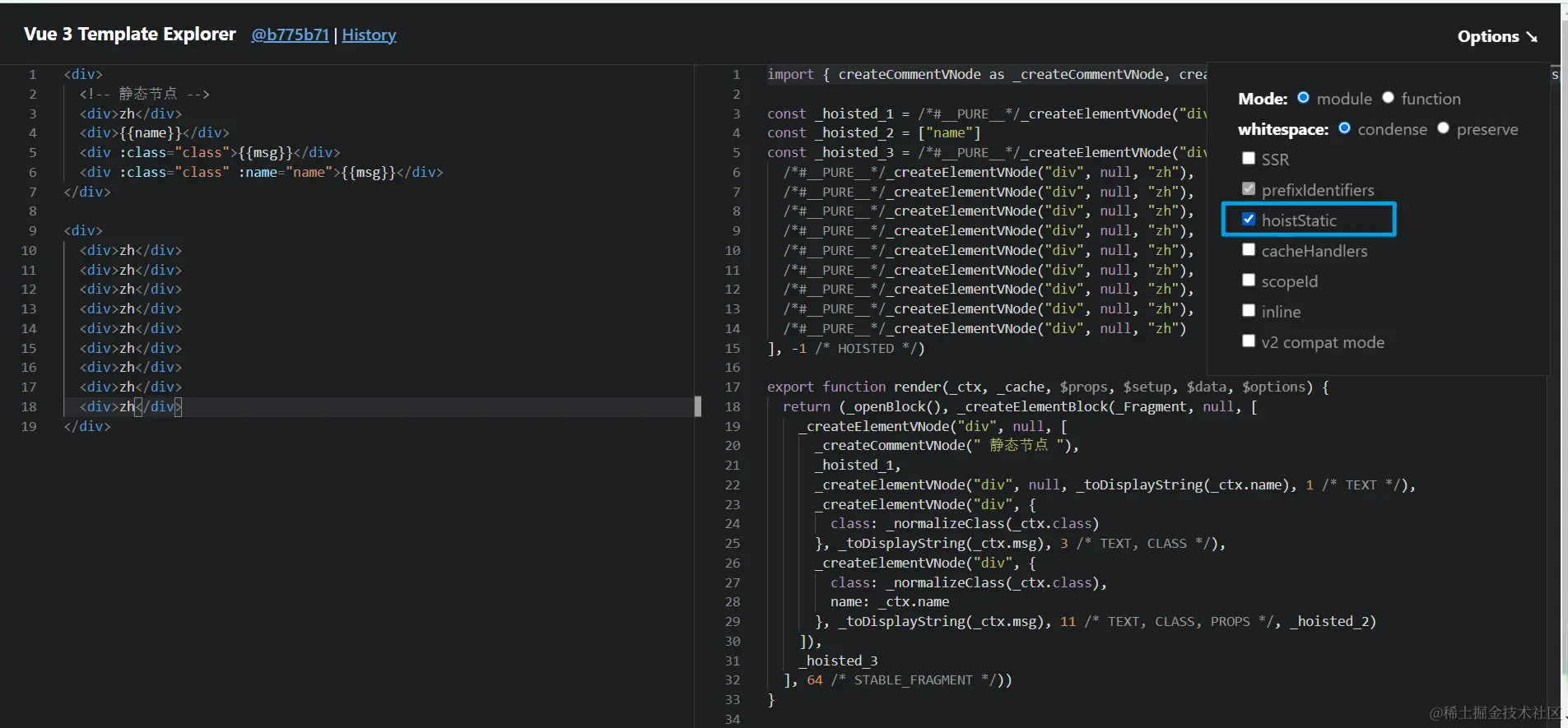1568x728 pixels.
Task: Enable the cacheHandlers checkbox
Action: point(1249,249)
